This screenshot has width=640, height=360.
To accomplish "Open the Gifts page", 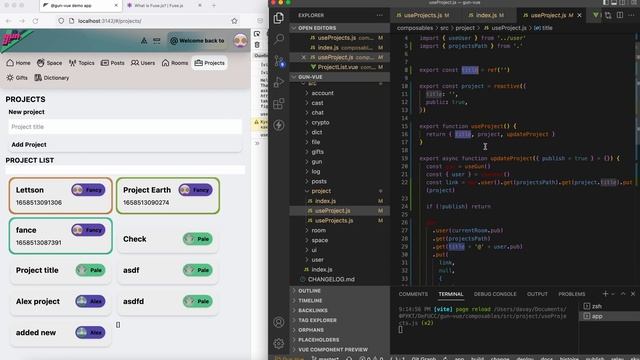I will (17, 78).
